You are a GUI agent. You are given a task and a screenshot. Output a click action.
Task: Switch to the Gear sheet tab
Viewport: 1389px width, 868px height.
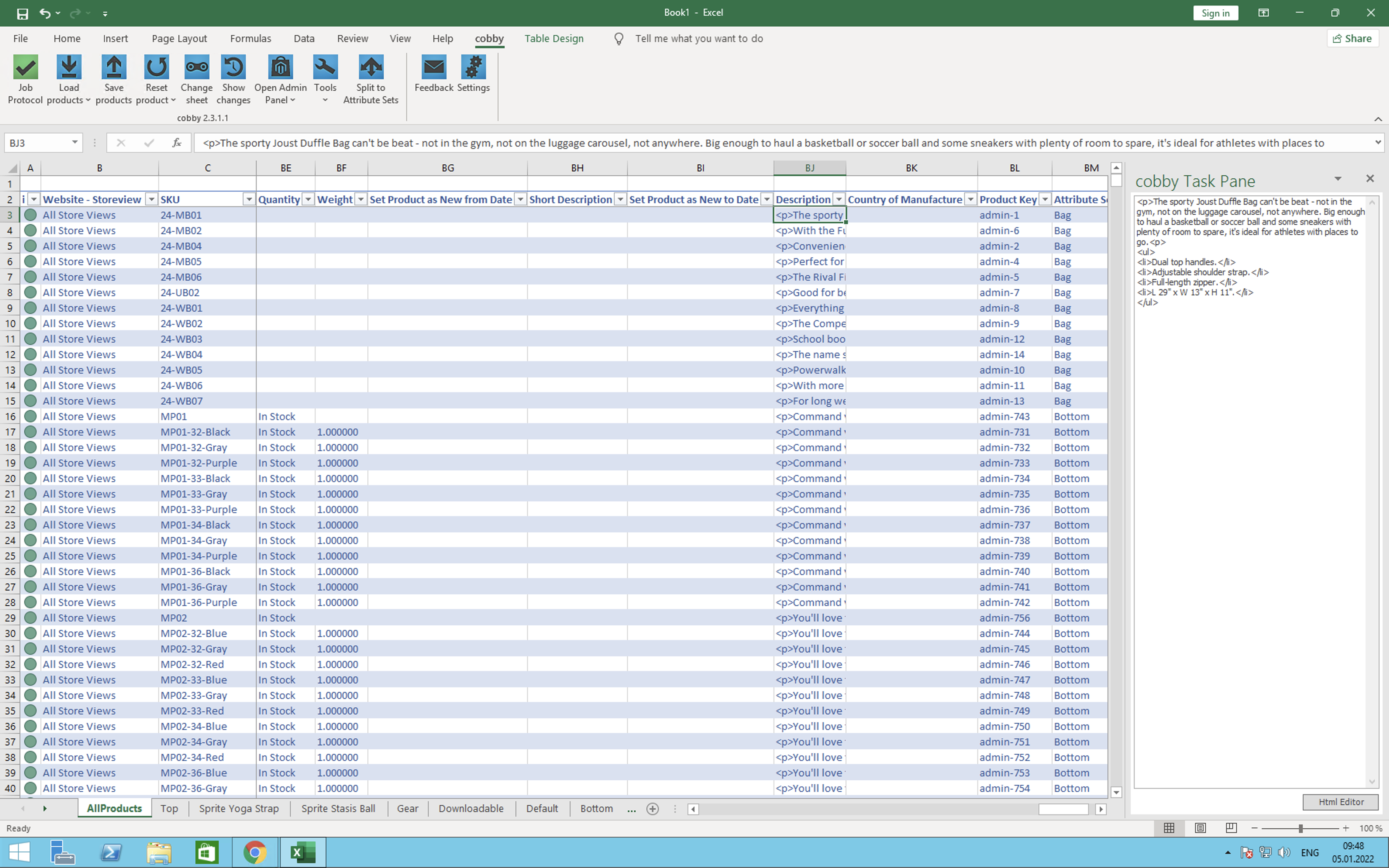click(x=408, y=808)
